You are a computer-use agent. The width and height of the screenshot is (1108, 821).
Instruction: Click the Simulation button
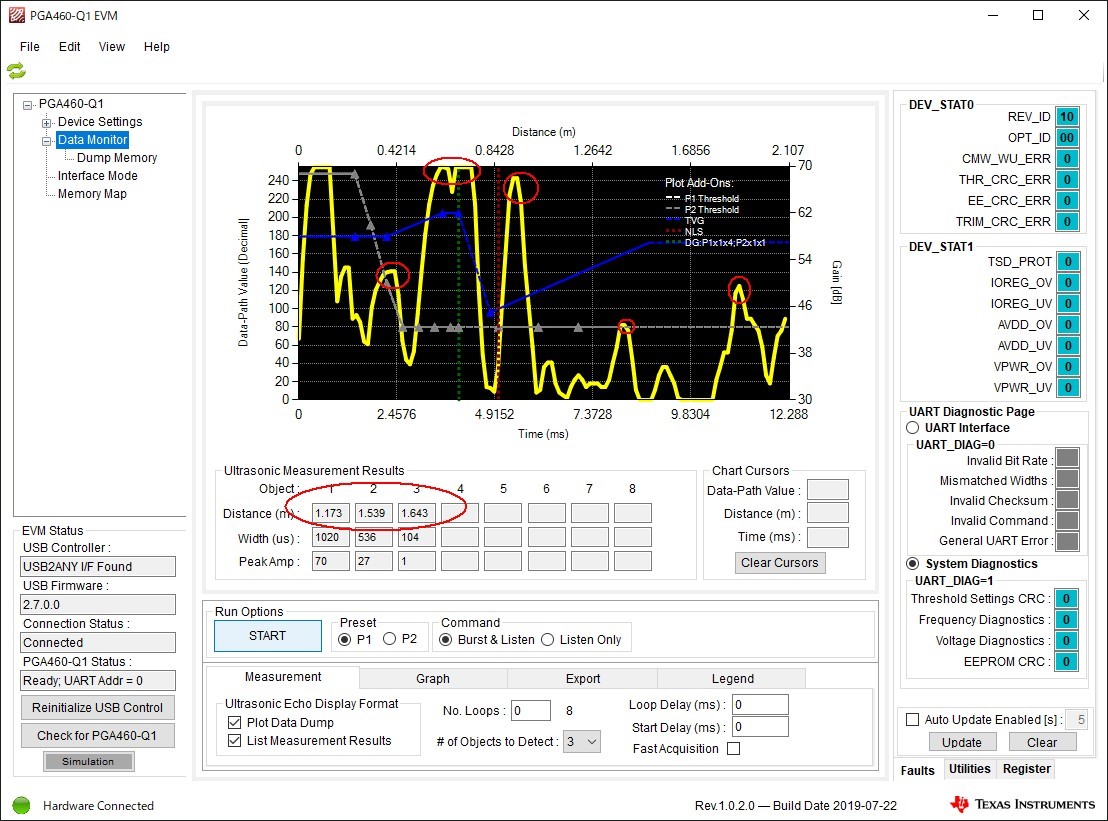pos(88,762)
